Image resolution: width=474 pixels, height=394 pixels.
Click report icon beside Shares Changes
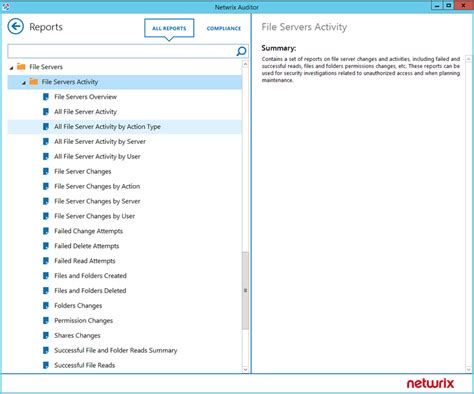point(46,335)
